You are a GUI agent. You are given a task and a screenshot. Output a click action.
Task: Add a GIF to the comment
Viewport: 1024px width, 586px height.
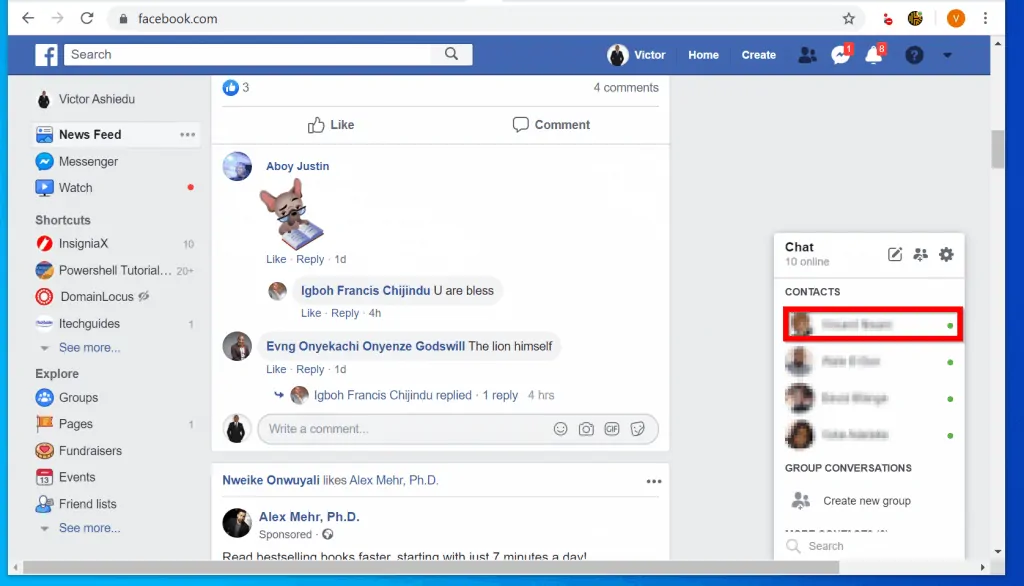(x=612, y=428)
